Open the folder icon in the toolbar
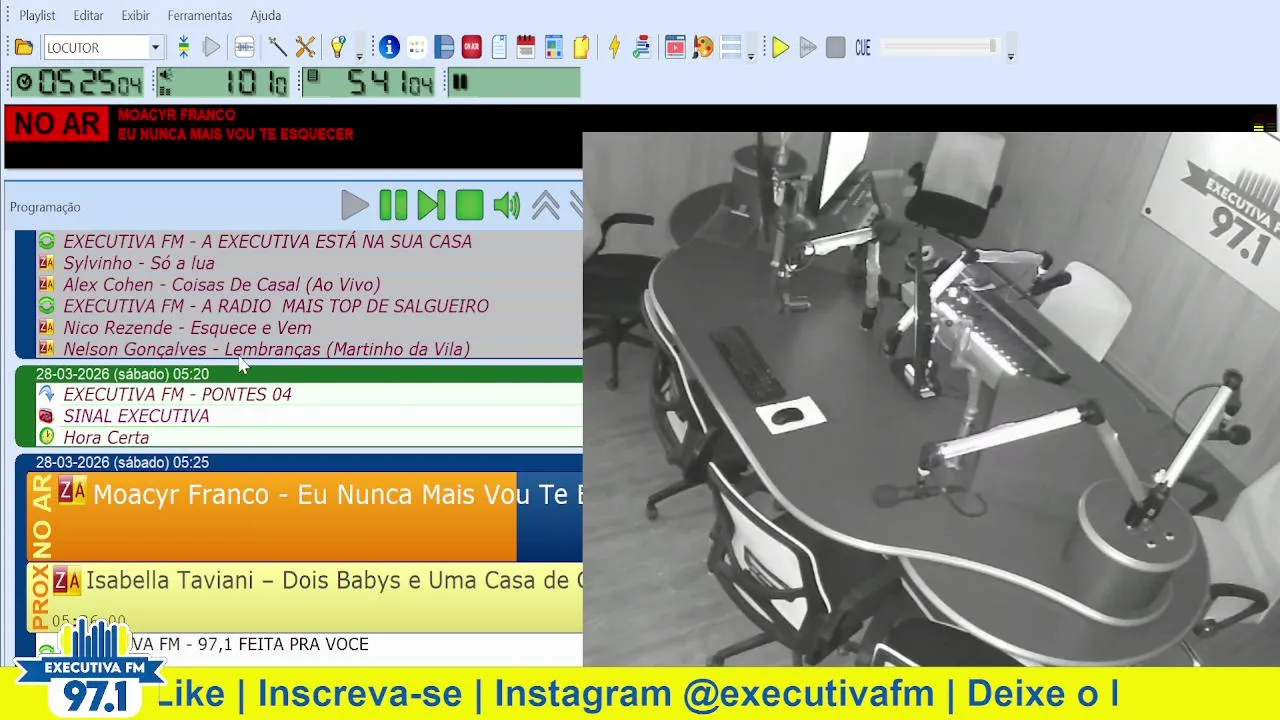This screenshot has height=720, width=1280. pos(24,47)
